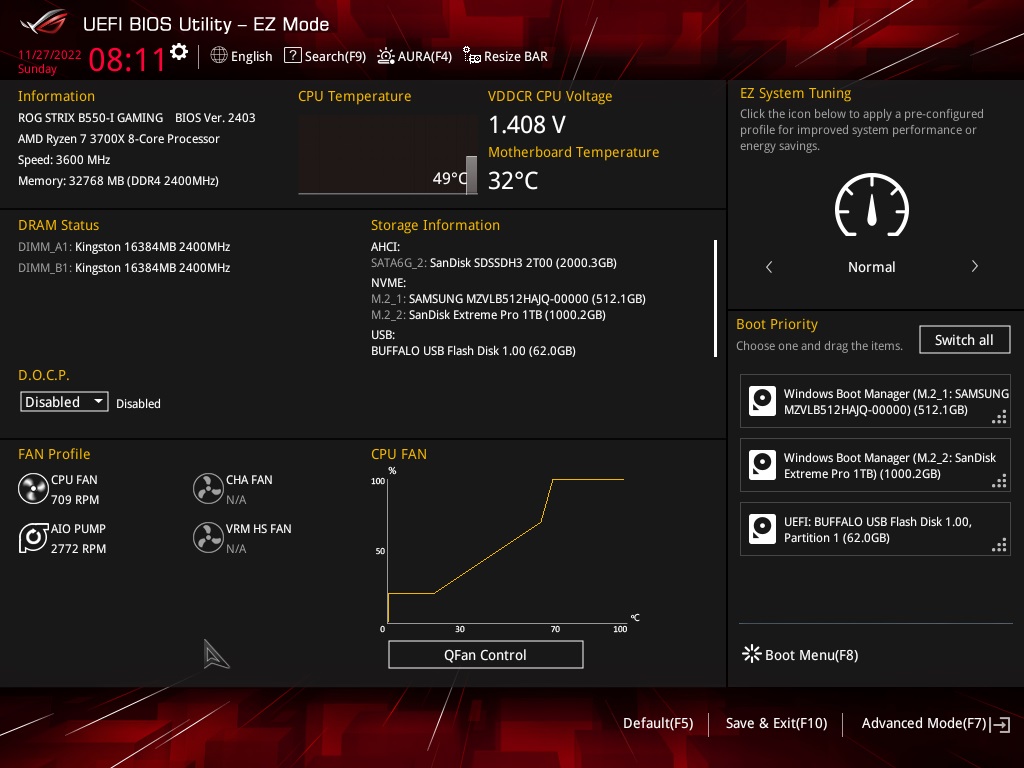Click BUFFALO USB Flash Disk storage entry
The height and width of the screenshot is (768, 1024).
pyautogui.click(x=473, y=351)
